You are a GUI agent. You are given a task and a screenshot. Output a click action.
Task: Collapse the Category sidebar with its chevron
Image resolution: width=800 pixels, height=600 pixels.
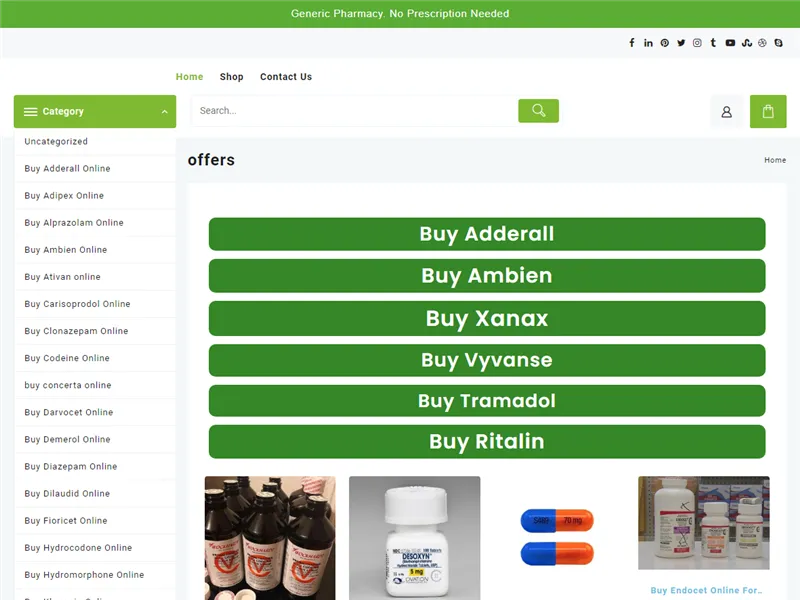166,111
